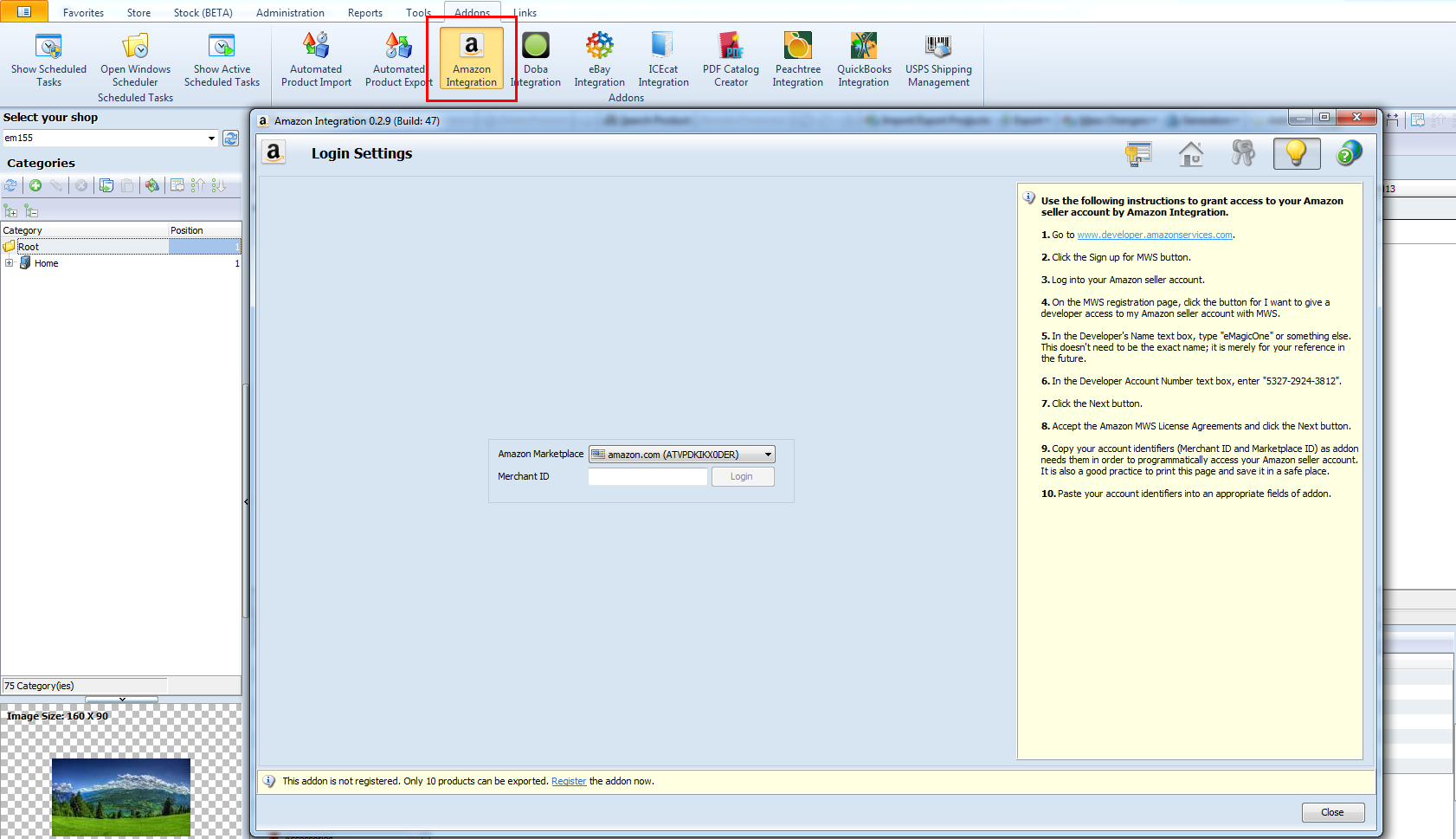Move category down with the arrow icon
The width and height of the screenshot is (1456, 839).
(218, 185)
